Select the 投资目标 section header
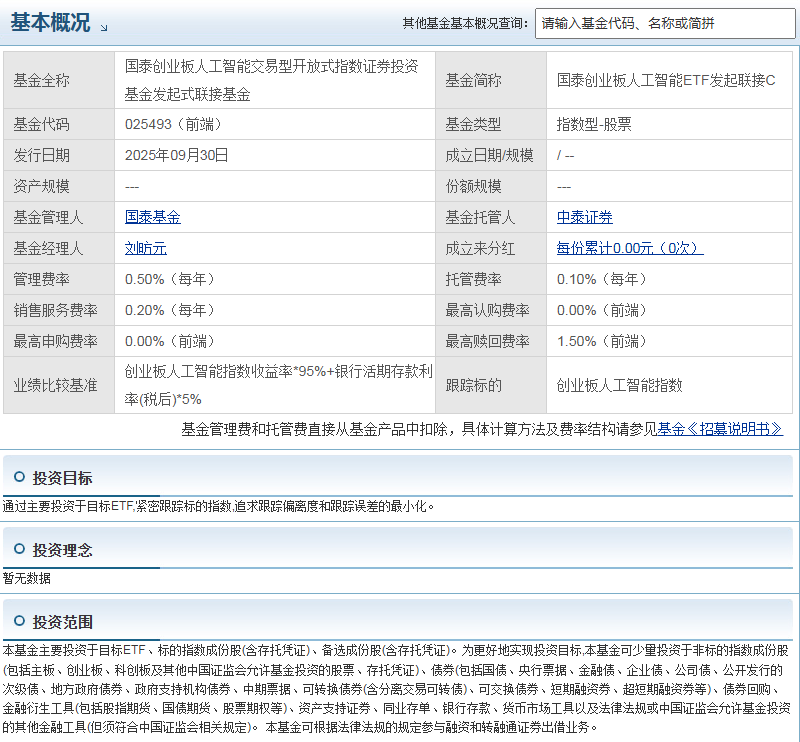The width and height of the screenshot is (800, 742). pyautogui.click(x=62, y=478)
